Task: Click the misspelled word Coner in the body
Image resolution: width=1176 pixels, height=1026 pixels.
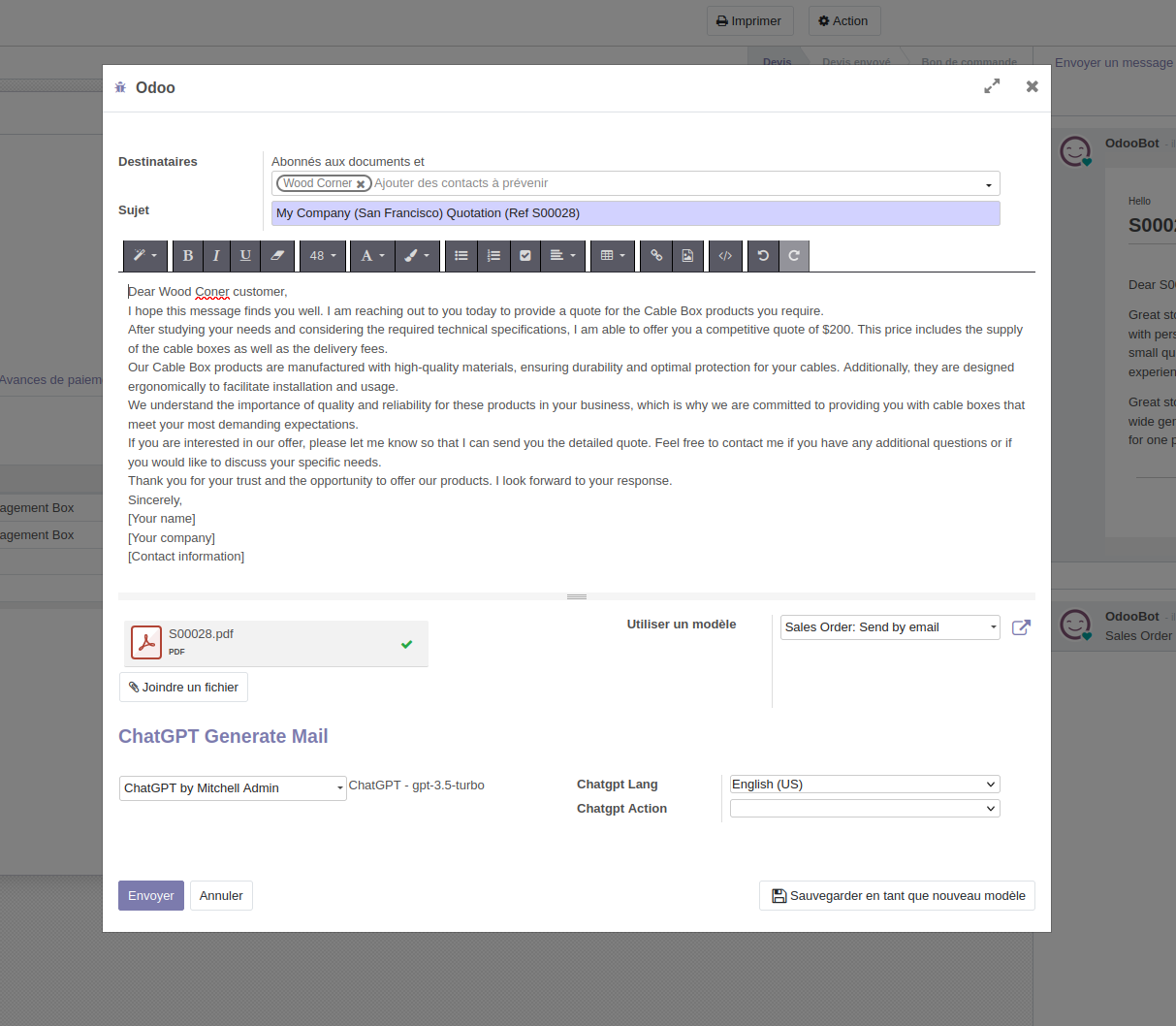Action: pos(212,292)
